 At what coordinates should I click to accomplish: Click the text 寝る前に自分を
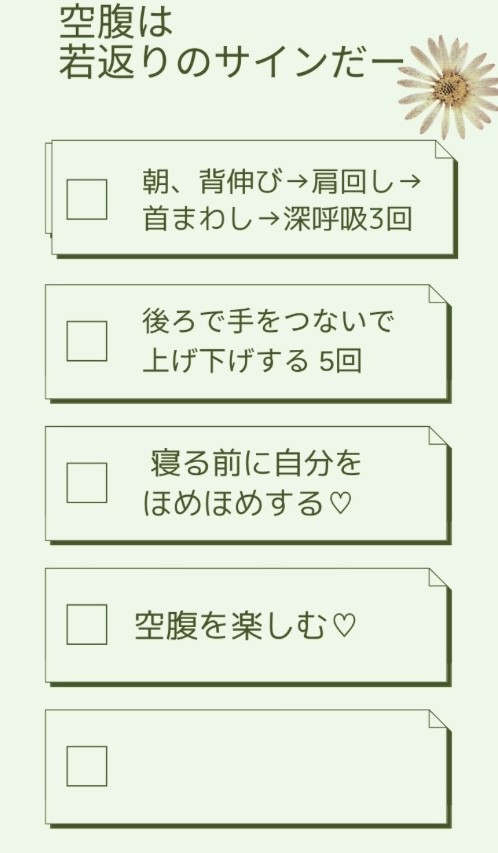pos(256,463)
